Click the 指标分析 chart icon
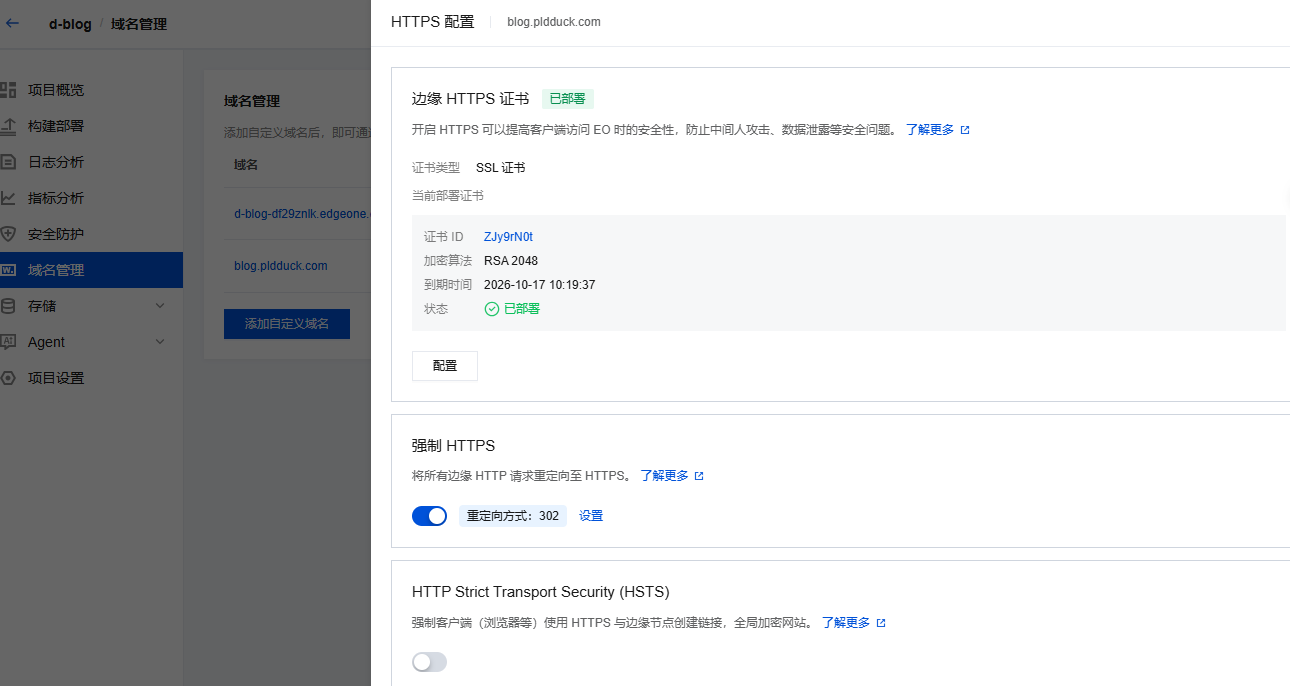 pos(8,198)
